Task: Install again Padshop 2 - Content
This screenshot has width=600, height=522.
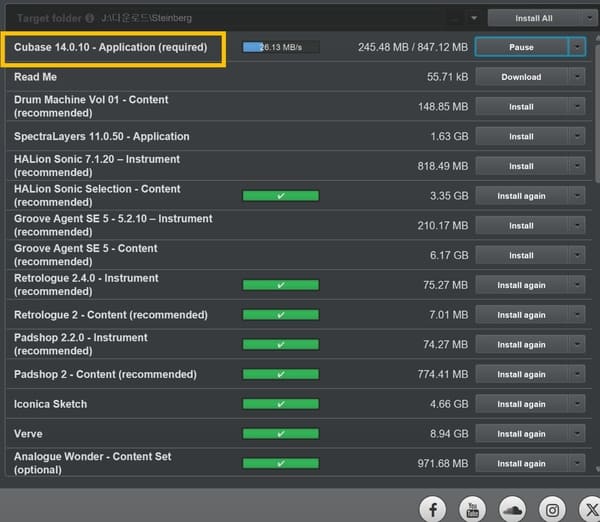Action: [521, 374]
